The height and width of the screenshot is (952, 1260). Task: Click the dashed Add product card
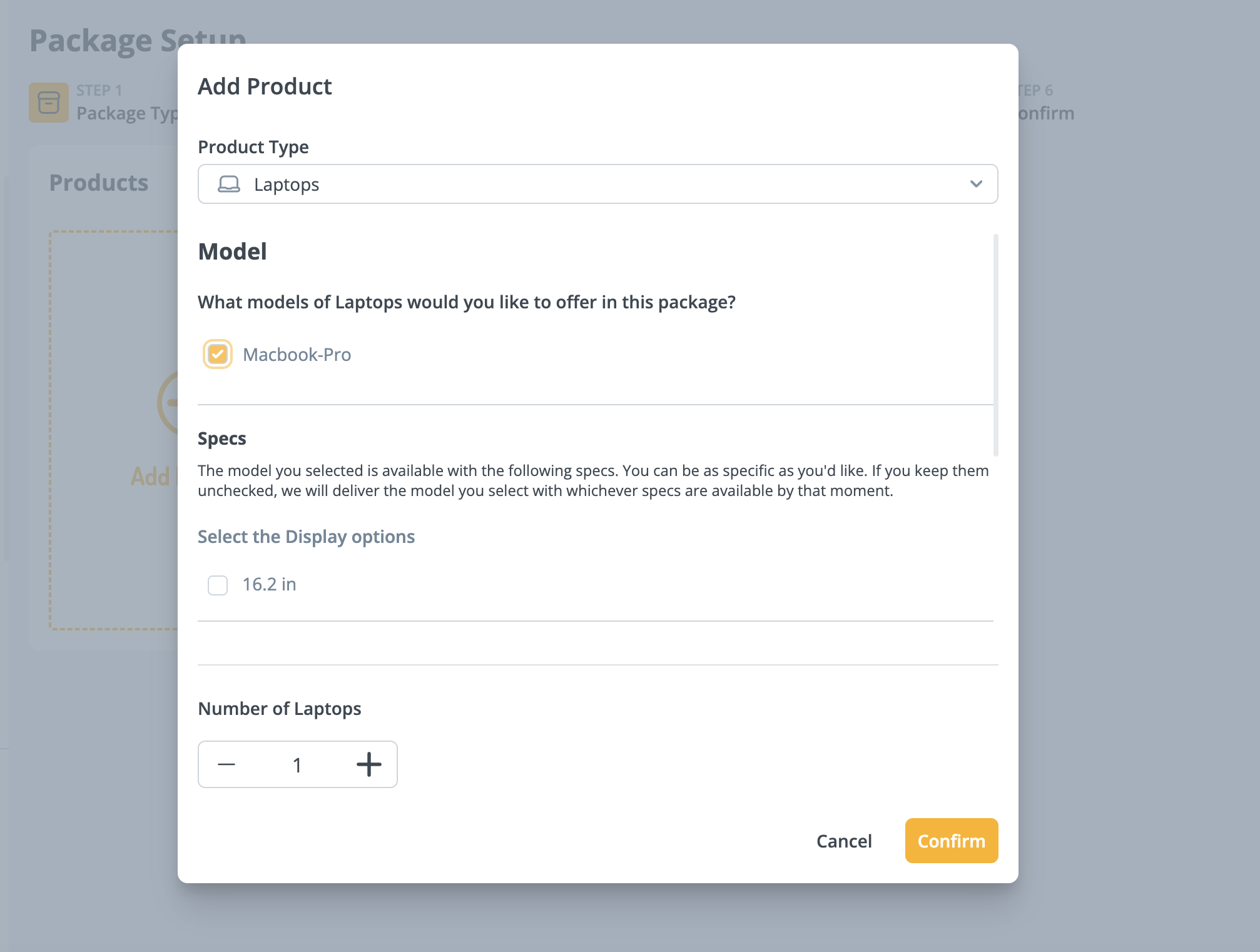114,430
